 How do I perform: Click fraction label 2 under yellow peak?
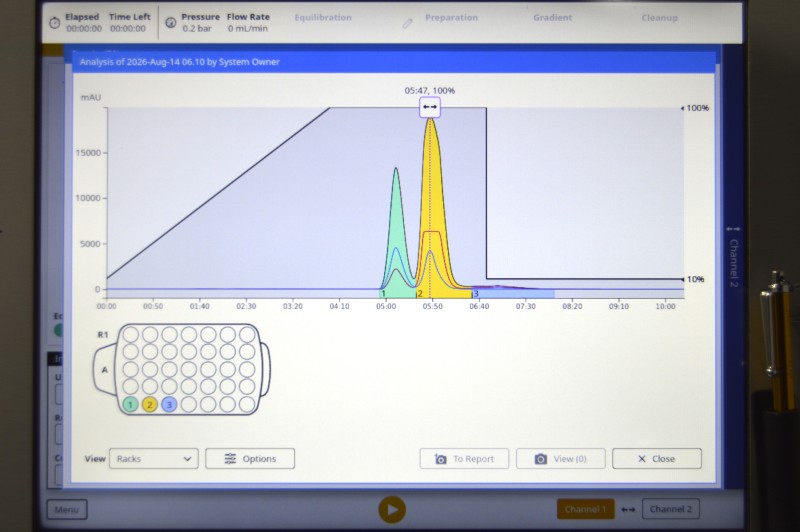point(420,294)
